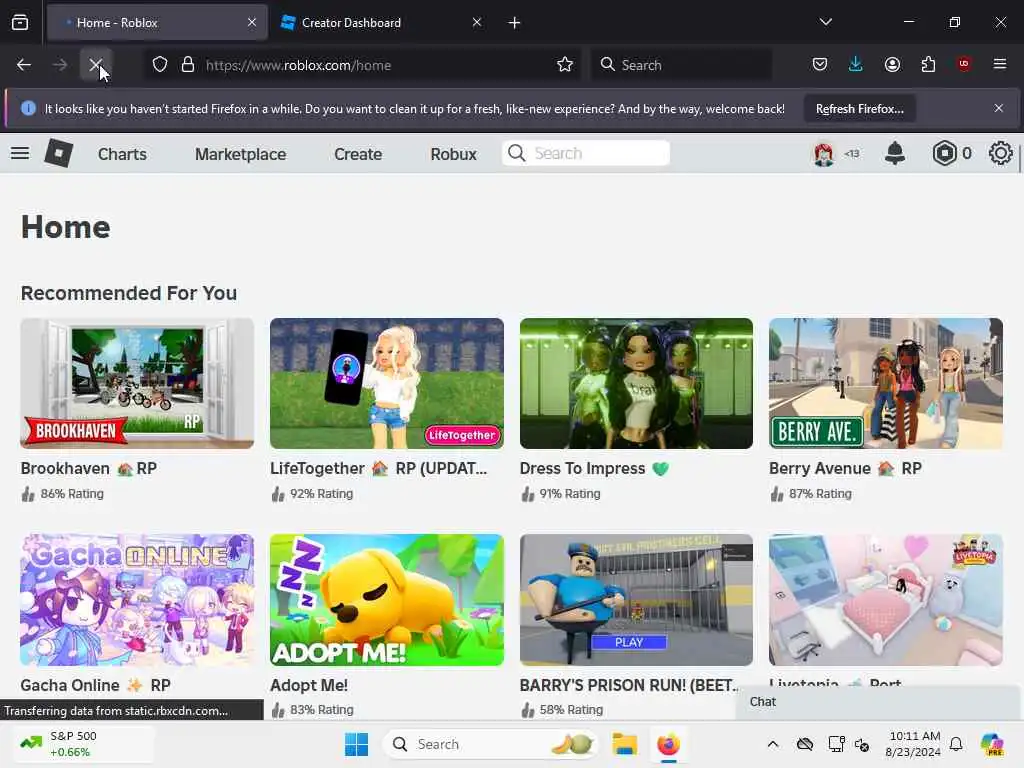Open Copilot preview icon in taskbar
Image resolution: width=1024 pixels, height=768 pixels.
click(x=992, y=744)
